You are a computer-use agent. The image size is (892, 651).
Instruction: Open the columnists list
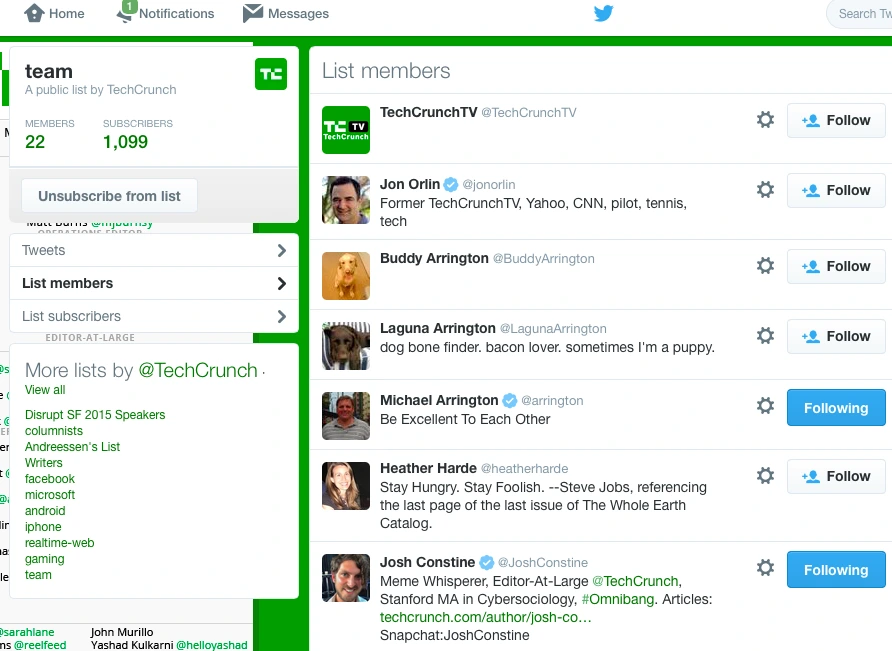(54, 431)
